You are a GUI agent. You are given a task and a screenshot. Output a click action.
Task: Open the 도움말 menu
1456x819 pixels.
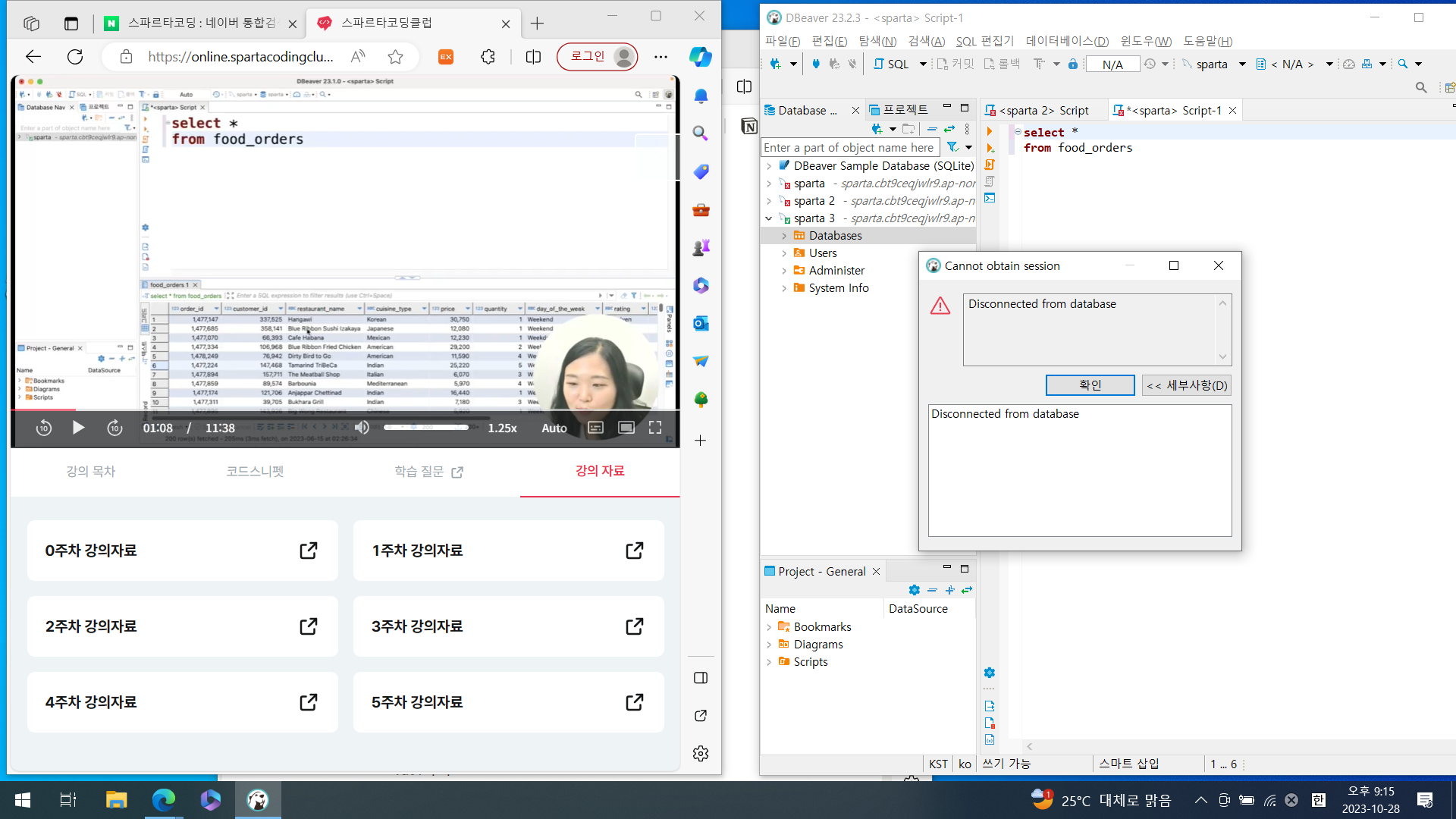click(1208, 41)
